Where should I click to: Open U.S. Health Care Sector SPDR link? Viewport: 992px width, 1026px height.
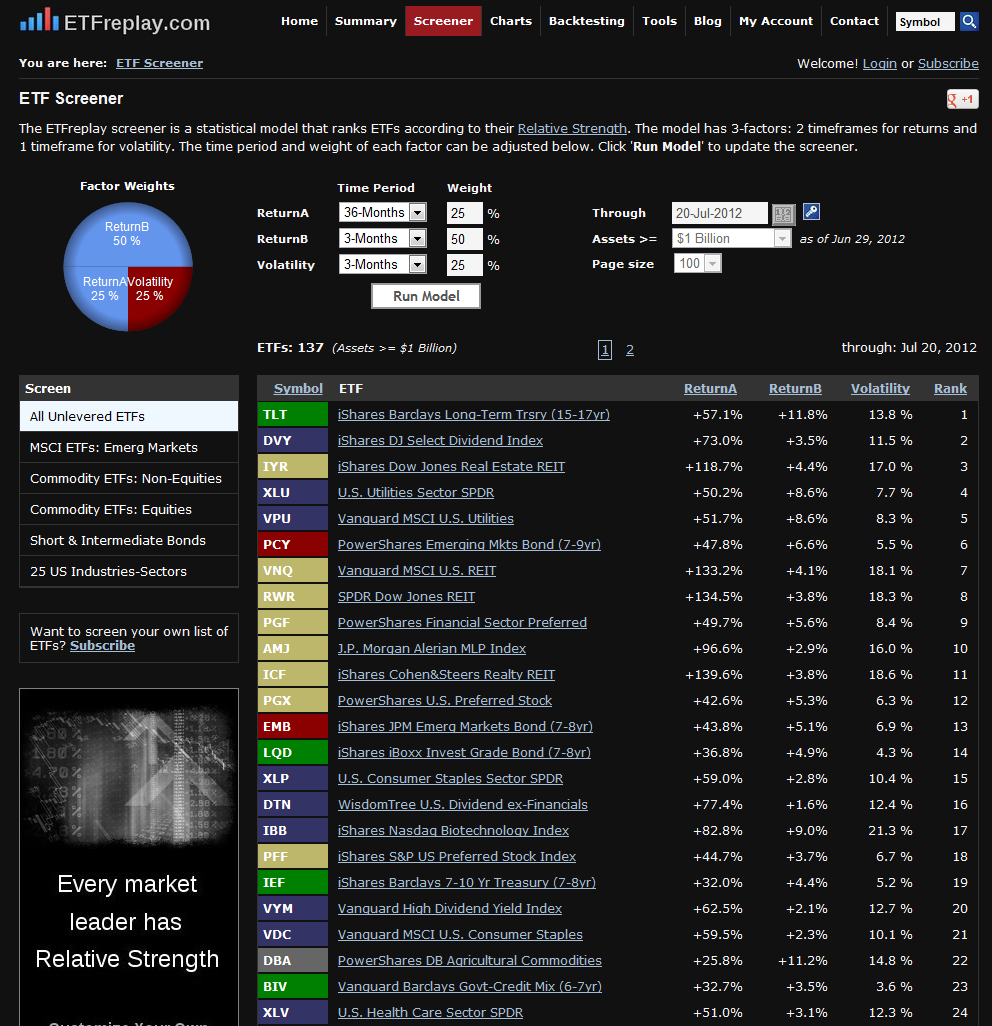click(x=431, y=1013)
